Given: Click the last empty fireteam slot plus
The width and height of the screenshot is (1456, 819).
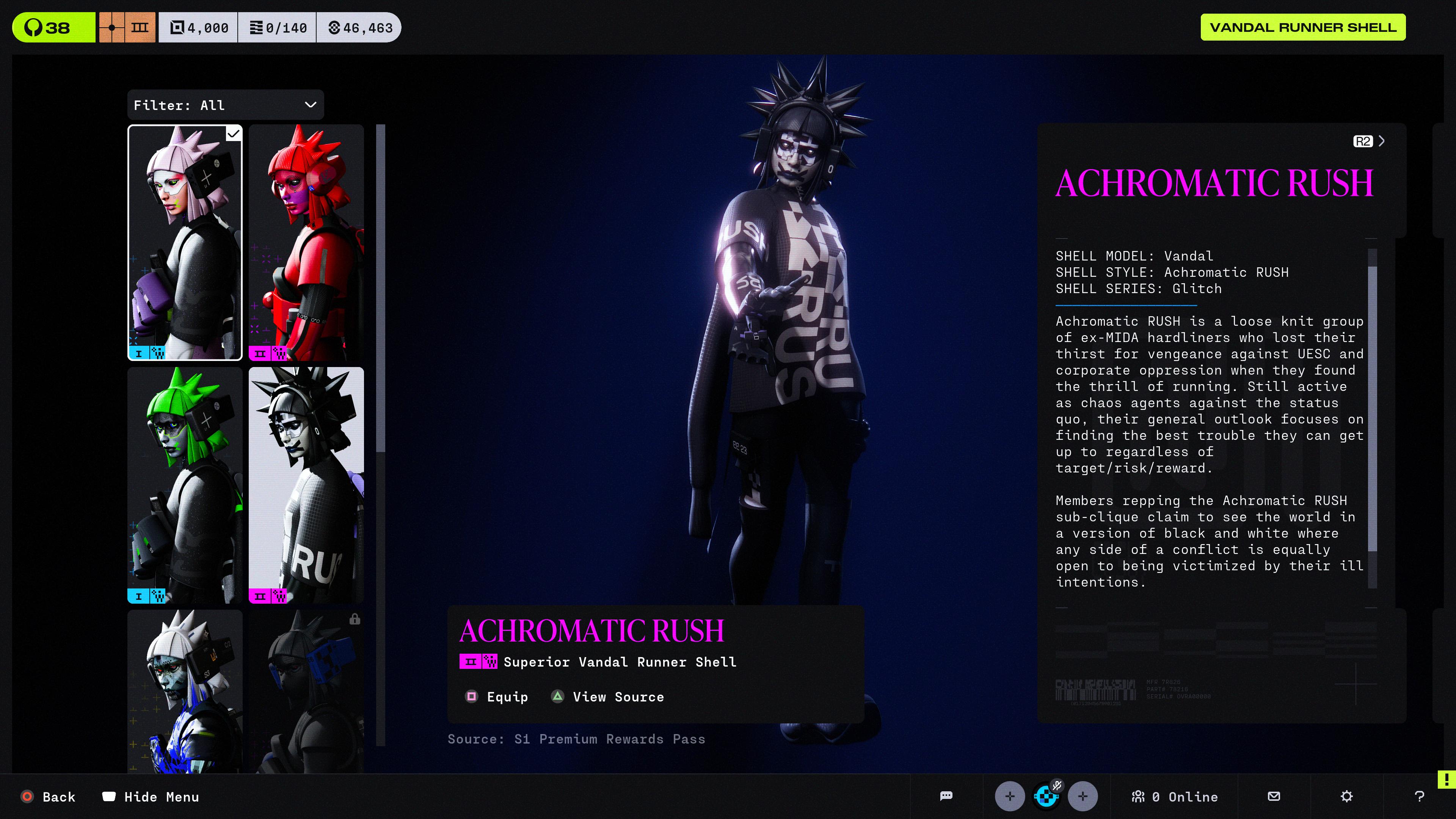Looking at the screenshot, I should (x=1083, y=796).
